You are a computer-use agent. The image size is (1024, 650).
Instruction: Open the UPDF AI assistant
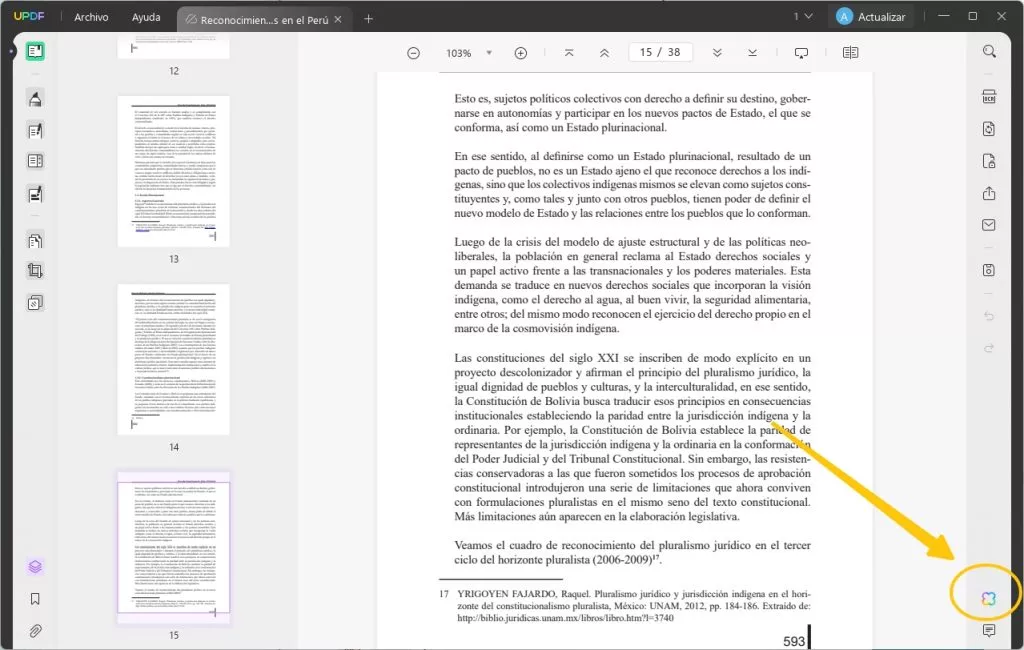tap(988, 598)
